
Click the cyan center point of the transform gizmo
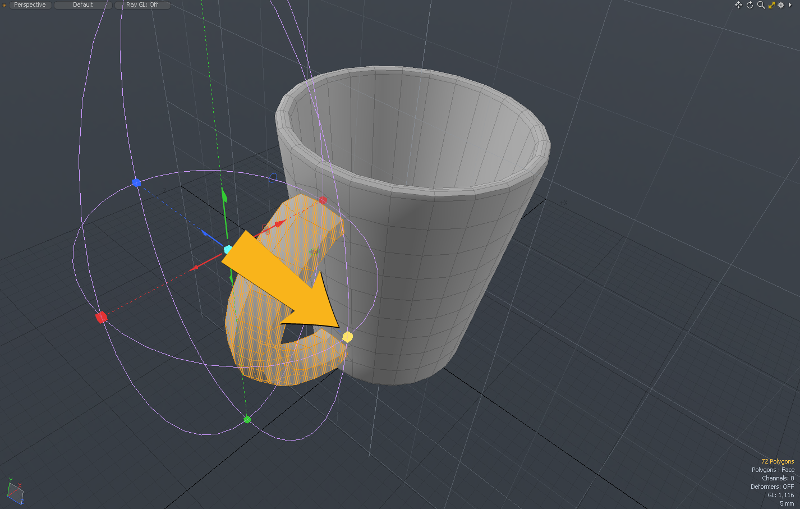click(x=228, y=248)
